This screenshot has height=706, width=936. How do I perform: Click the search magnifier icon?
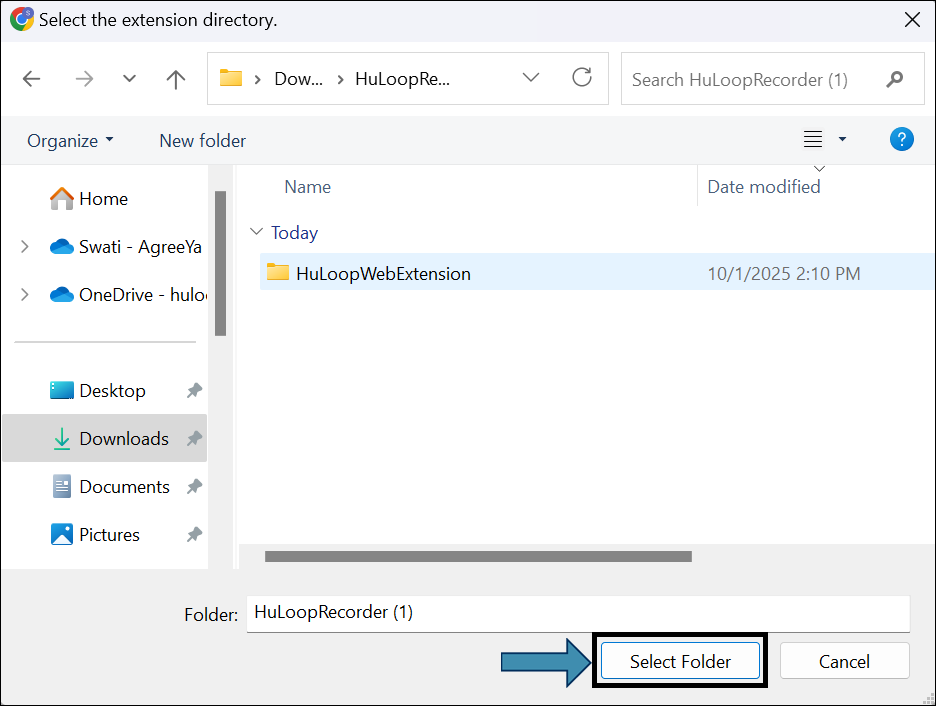894,79
